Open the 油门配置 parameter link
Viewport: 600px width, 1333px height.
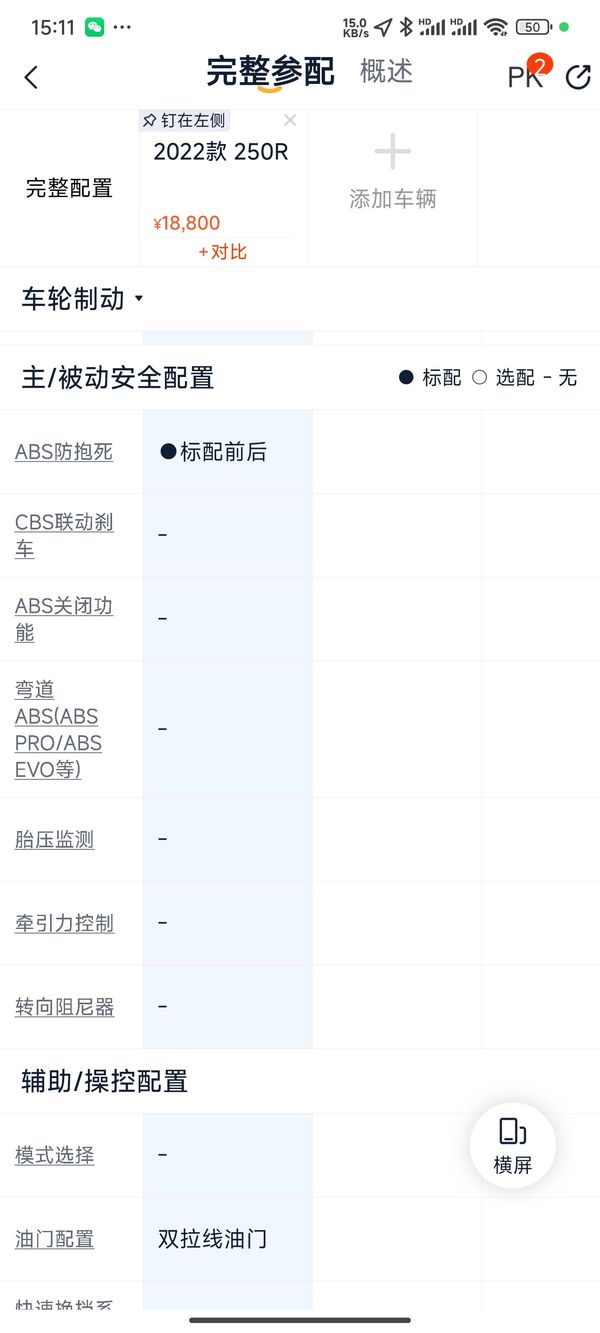coord(54,1240)
